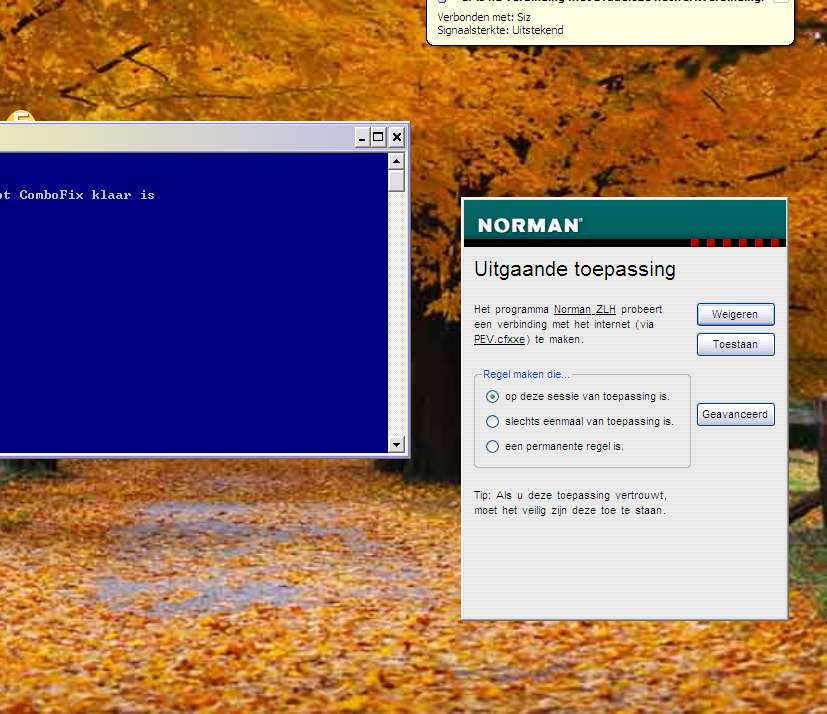827x714 pixels.
Task: Open the Geavanceerd advanced options
Action: click(735, 414)
